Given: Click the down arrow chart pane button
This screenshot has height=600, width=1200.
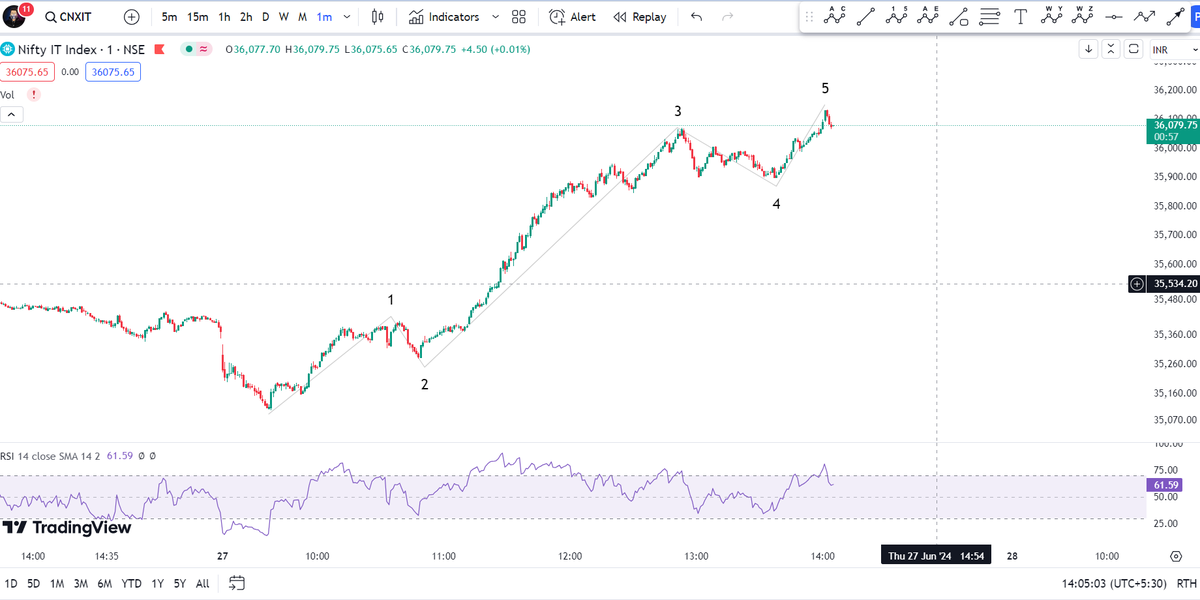Looking at the screenshot, I should tap(1089, 49).
